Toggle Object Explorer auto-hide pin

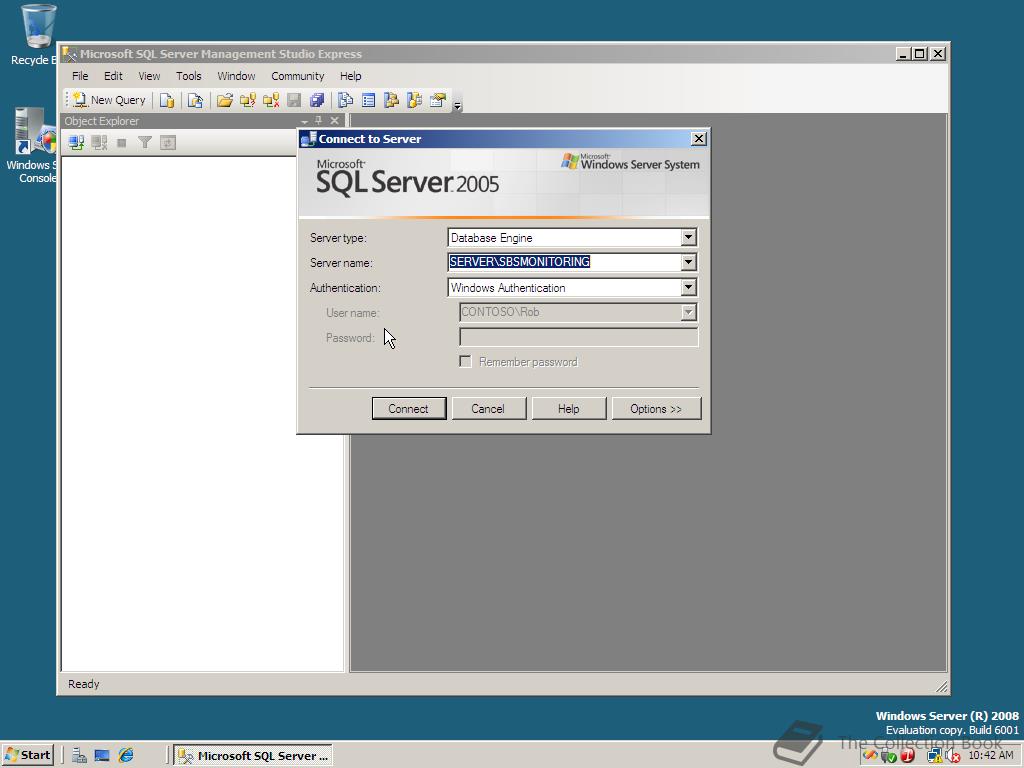coord(319,120)
